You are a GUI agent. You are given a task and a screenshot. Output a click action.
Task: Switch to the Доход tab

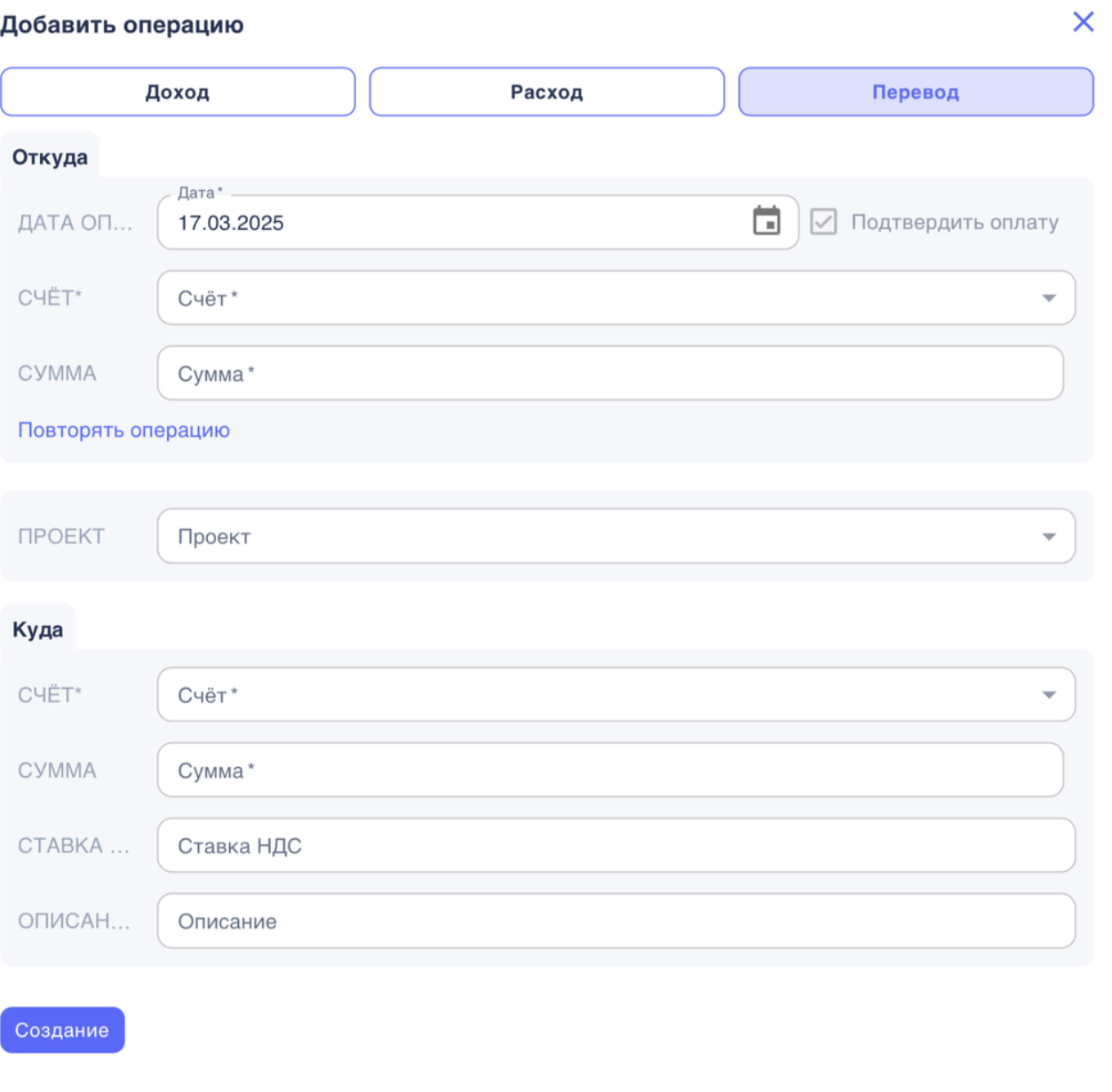[x=178, y=92]
